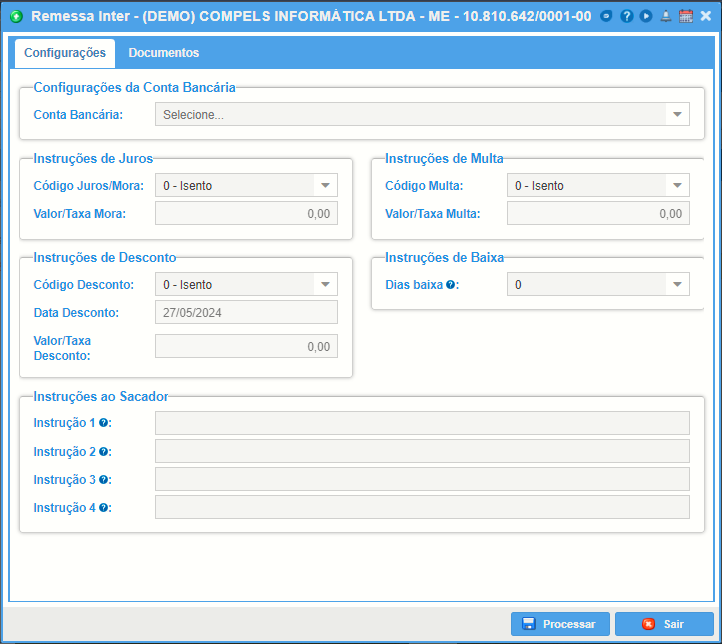Screen dimensions: 722x644
Task: Show the help tooltip for Instrução 3
Action: pyautogui.click(x=104, y=480)
